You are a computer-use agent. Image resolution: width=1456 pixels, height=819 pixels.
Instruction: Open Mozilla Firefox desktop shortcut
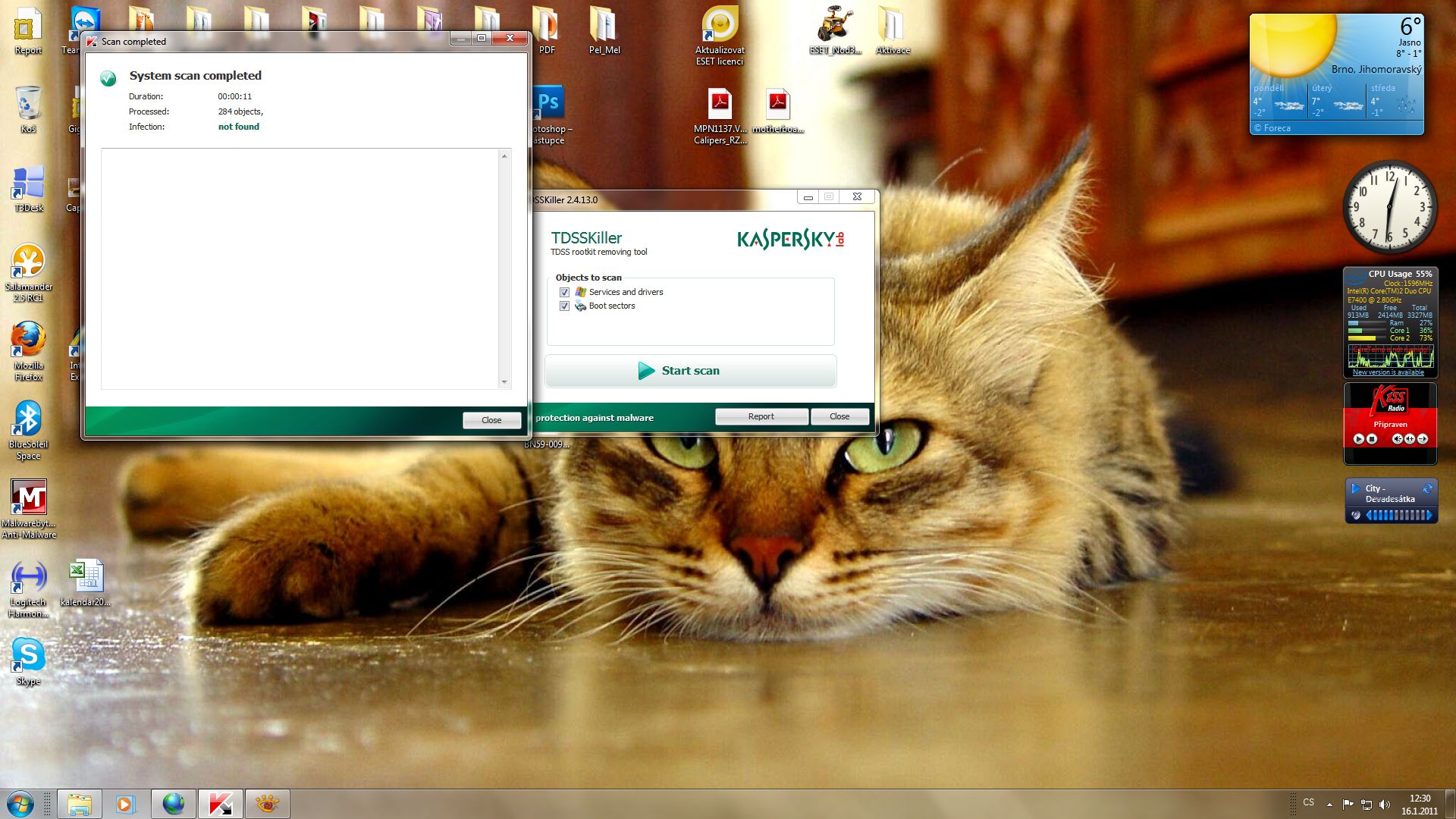pyautogui.click(x=29, y=341)
